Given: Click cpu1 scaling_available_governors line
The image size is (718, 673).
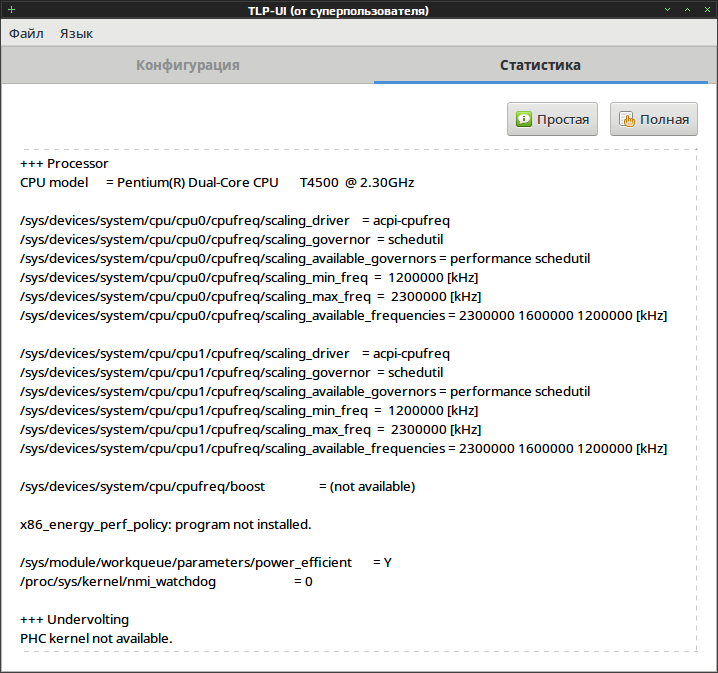Looking at the screenshot, I should 305,391.
